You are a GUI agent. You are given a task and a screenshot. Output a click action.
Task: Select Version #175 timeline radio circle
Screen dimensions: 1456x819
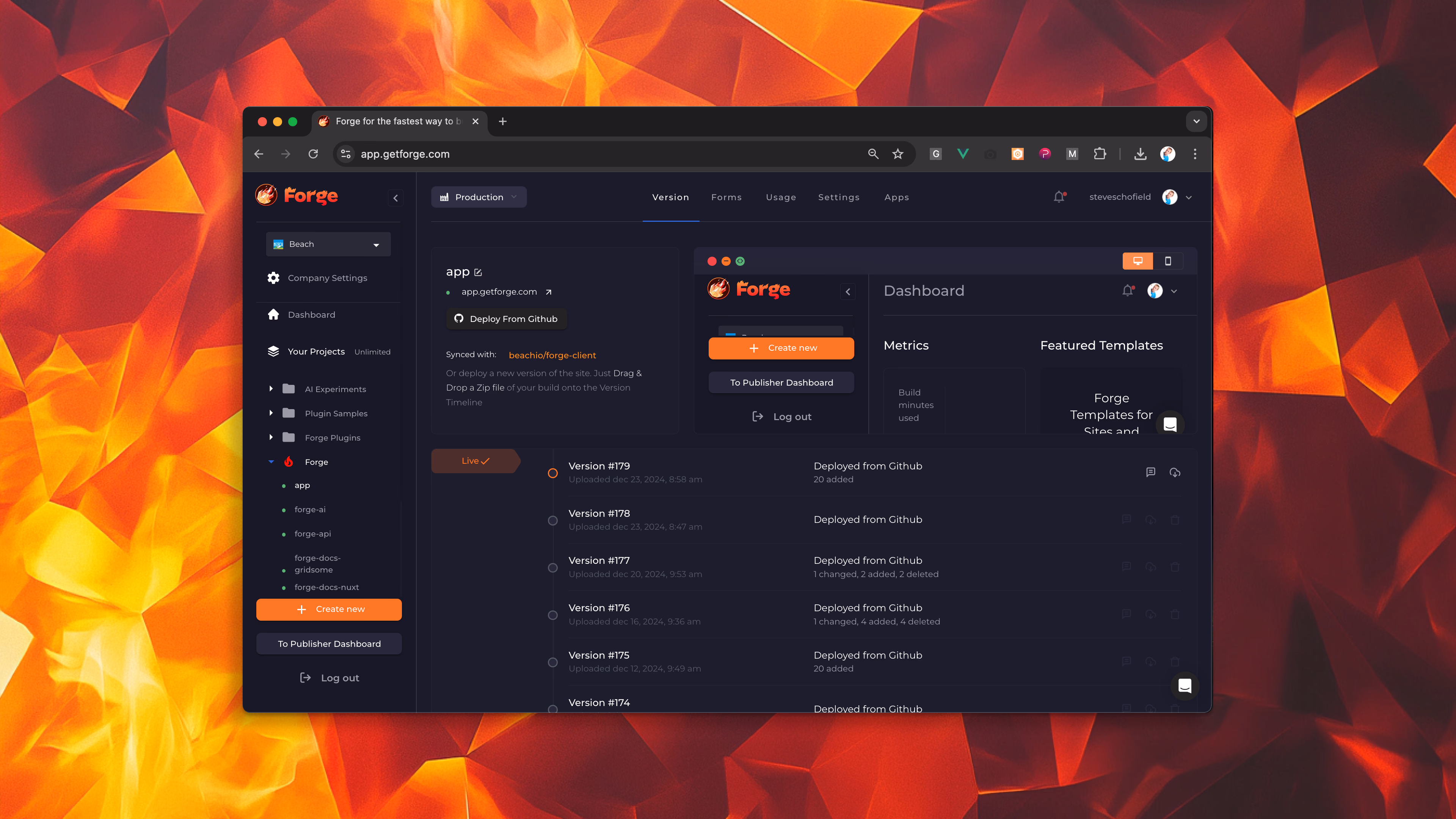point(553,662)
